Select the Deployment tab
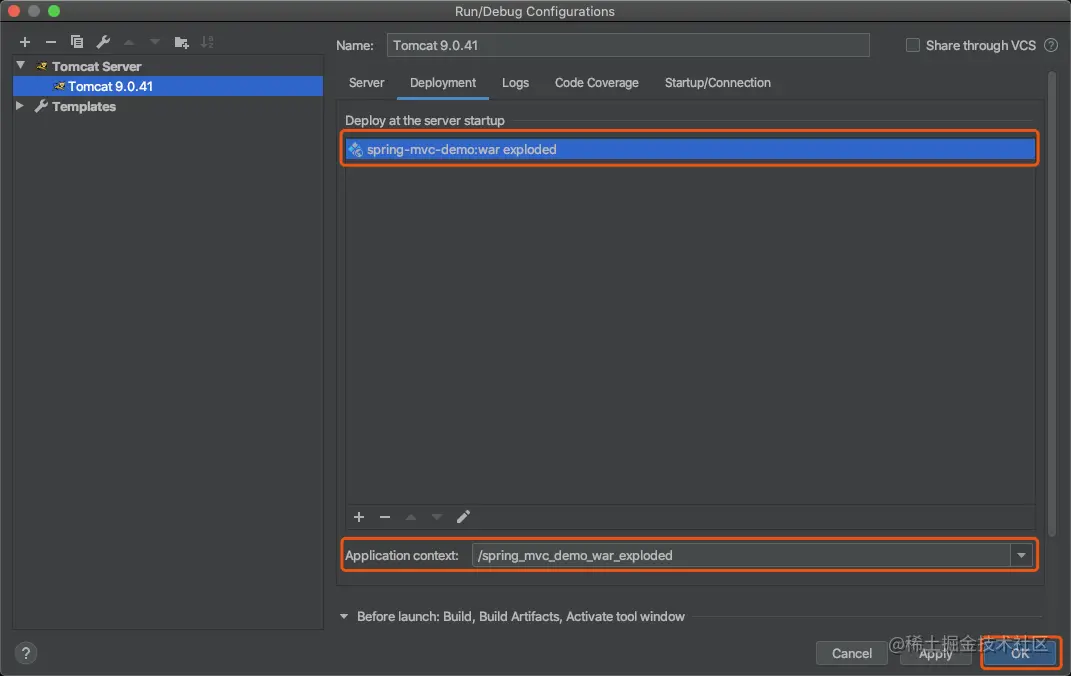 pos(443,83)
